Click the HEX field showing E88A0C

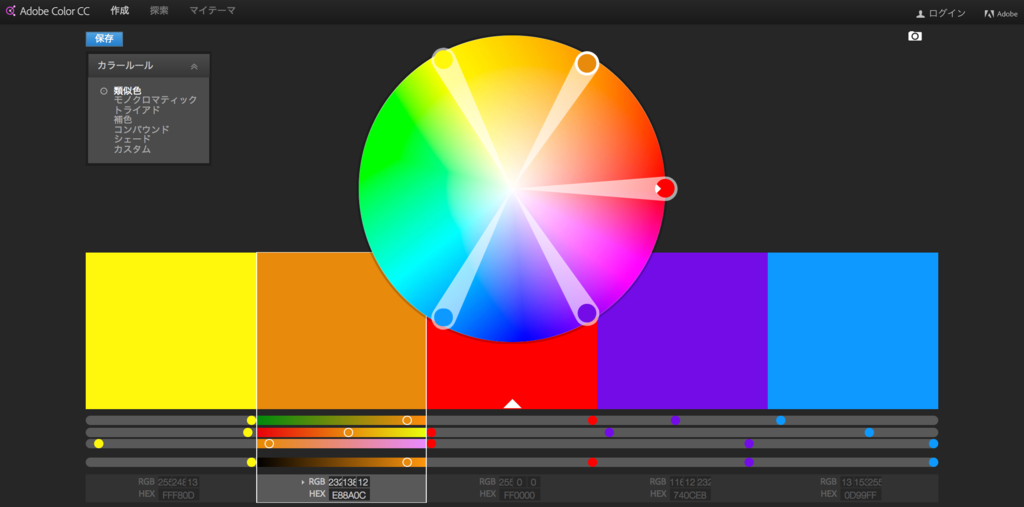[349, 495]
